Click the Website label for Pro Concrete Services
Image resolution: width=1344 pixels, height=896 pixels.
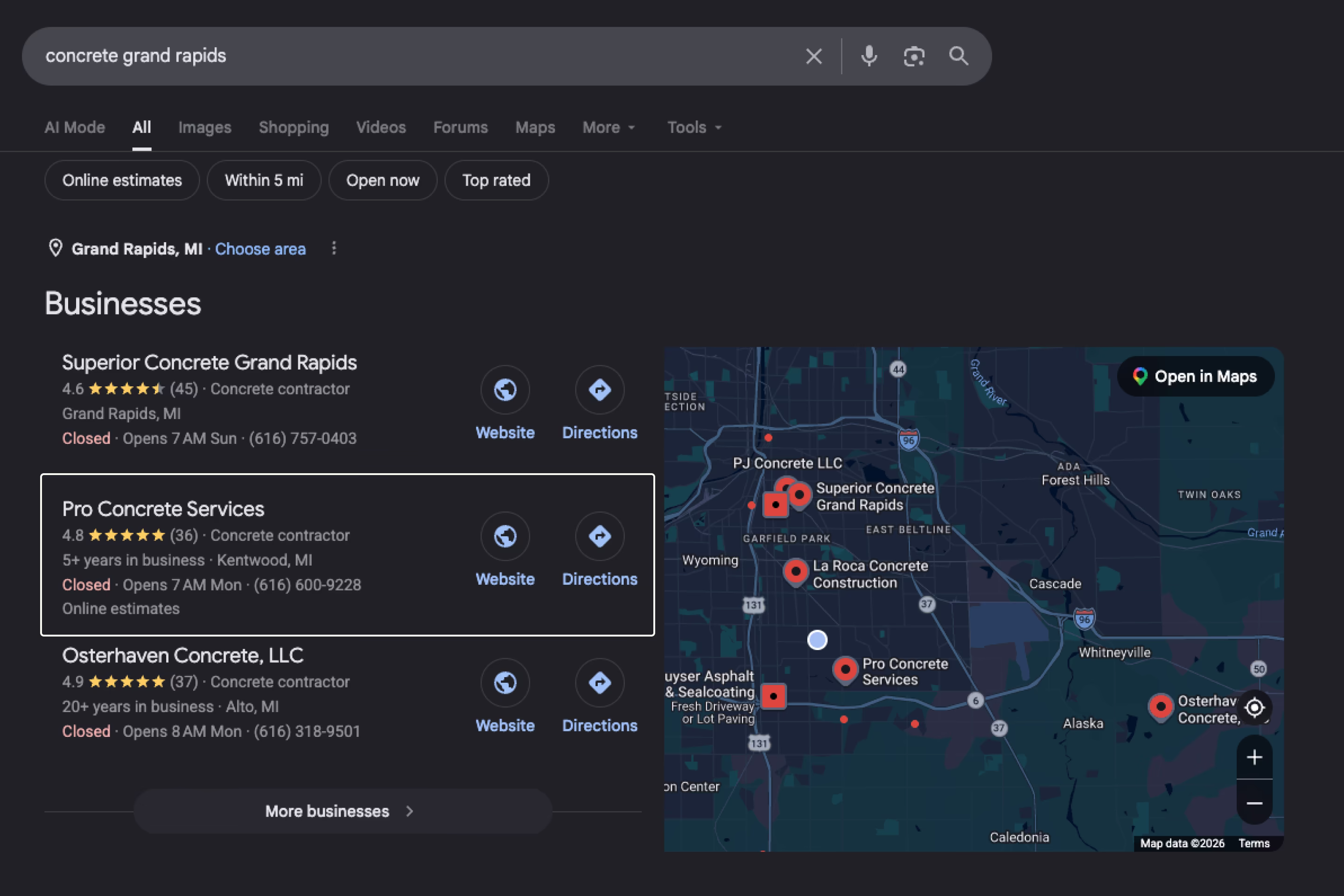pos(505,579)
